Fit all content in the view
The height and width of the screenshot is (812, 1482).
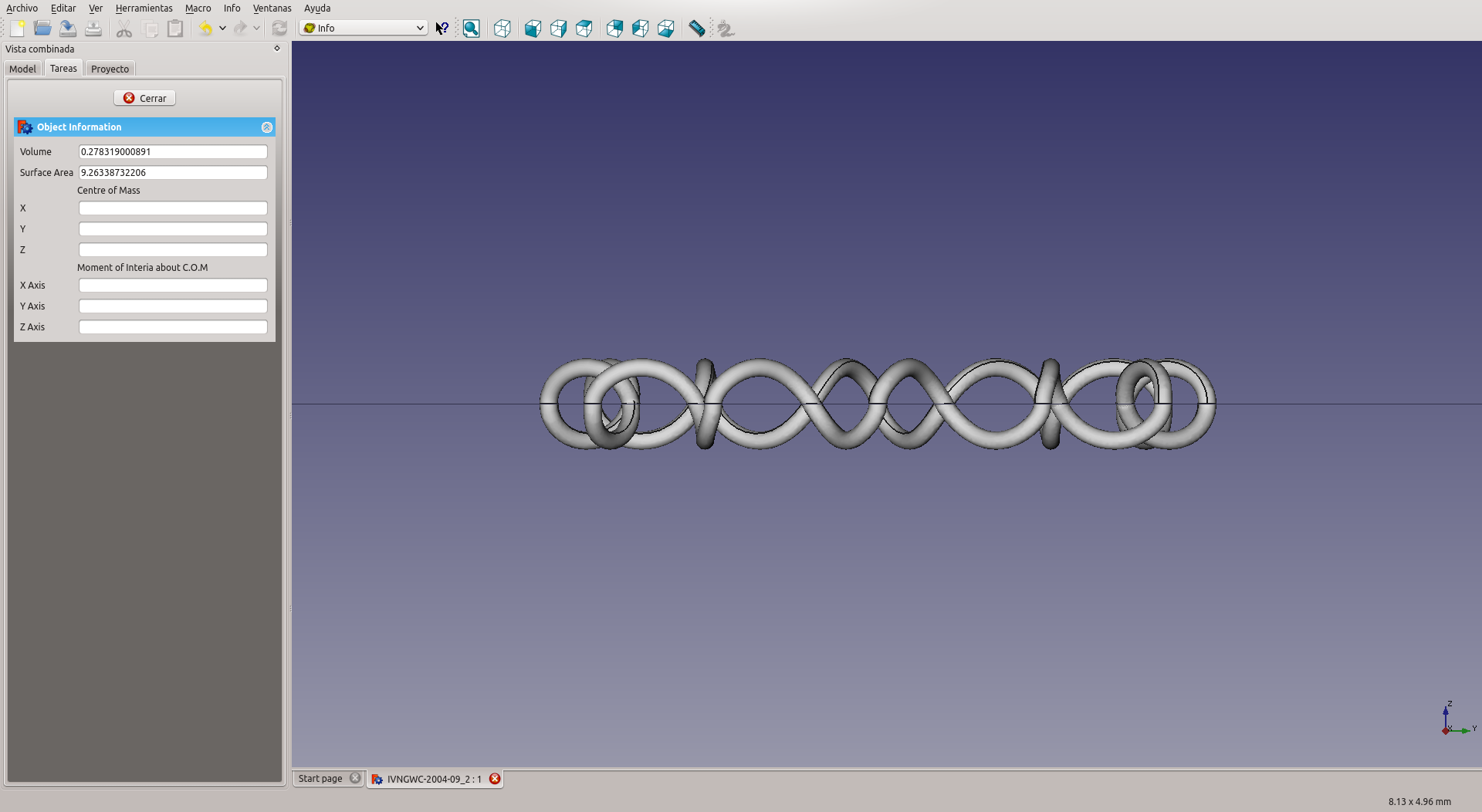471,29
